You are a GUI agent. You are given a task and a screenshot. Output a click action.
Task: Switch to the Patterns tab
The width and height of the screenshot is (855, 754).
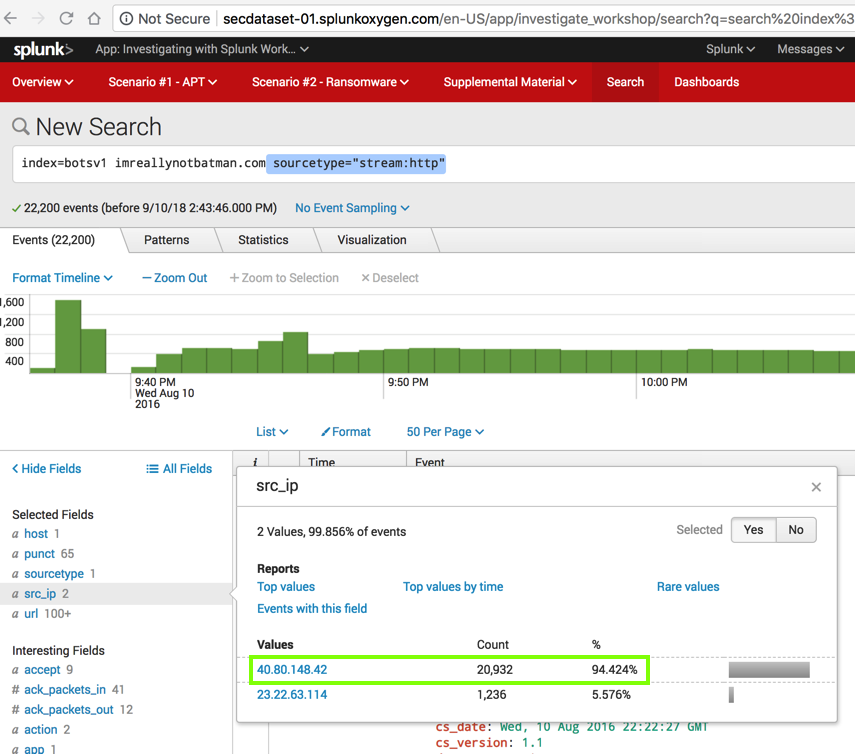[x=166, y=240]
